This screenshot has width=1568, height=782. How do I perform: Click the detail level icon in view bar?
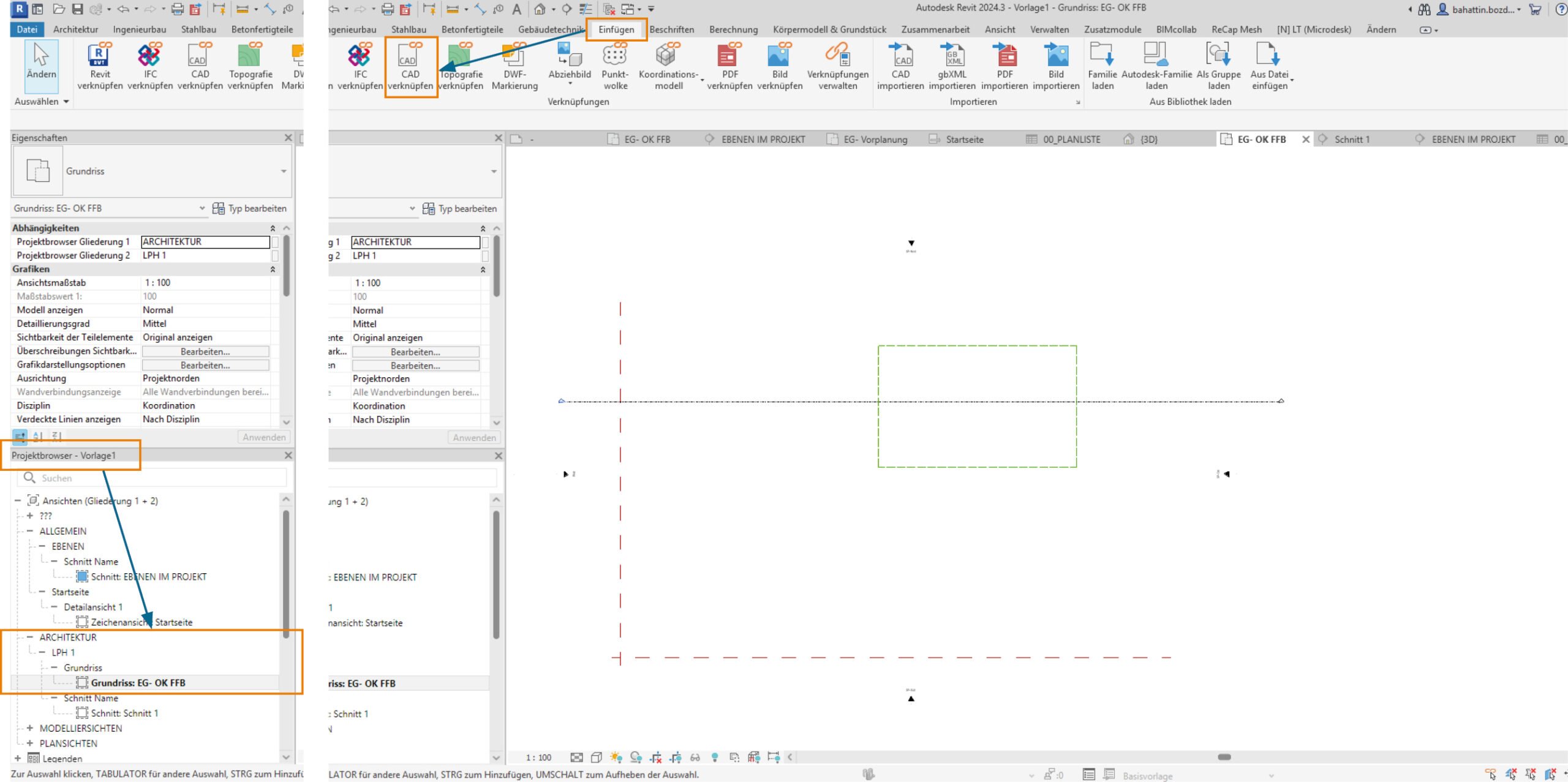(576, 758)
